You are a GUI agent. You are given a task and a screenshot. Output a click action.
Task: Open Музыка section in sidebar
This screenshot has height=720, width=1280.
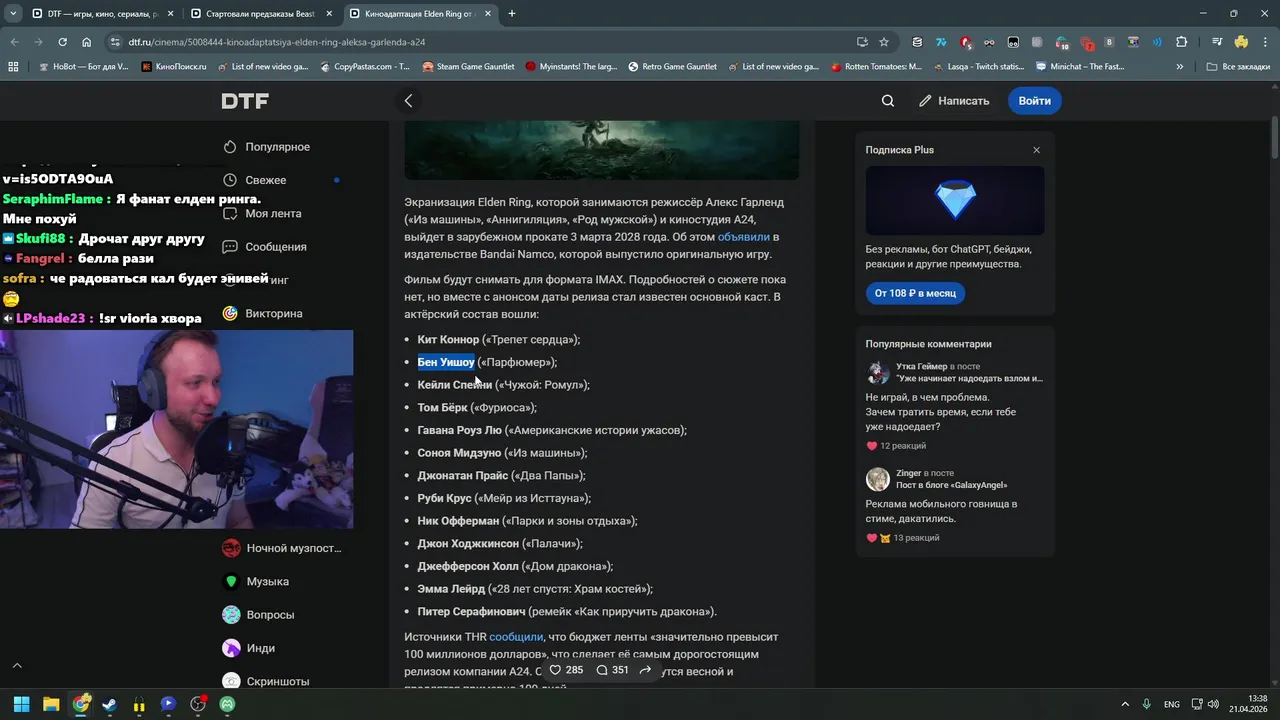click(256, 581)
